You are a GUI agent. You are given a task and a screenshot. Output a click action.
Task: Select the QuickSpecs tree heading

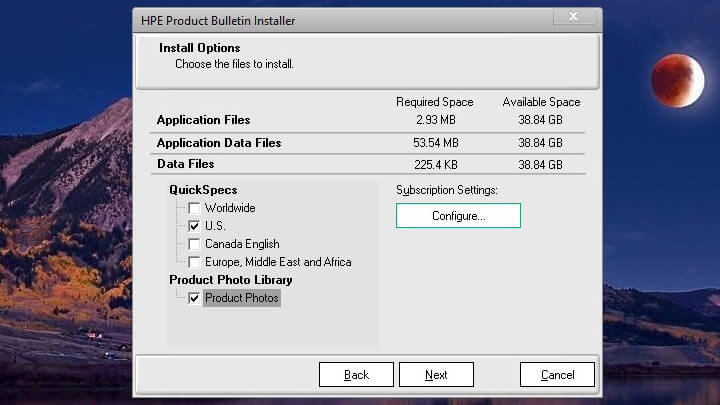pyautogui.click(x=203, y=190)
